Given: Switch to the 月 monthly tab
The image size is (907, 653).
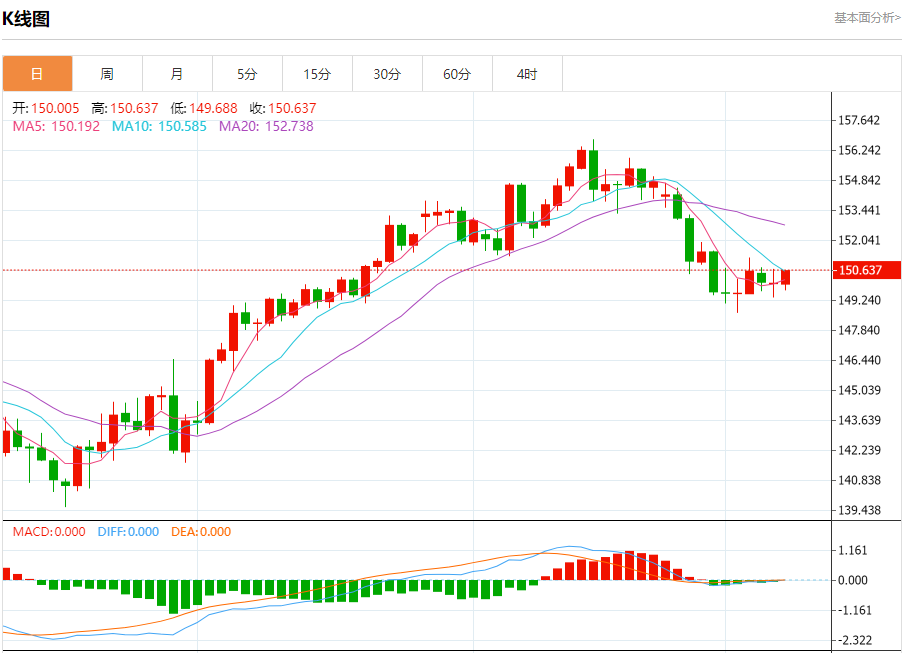Looking at the screenshot, I should pyautogui.click(x=177, y=73).
